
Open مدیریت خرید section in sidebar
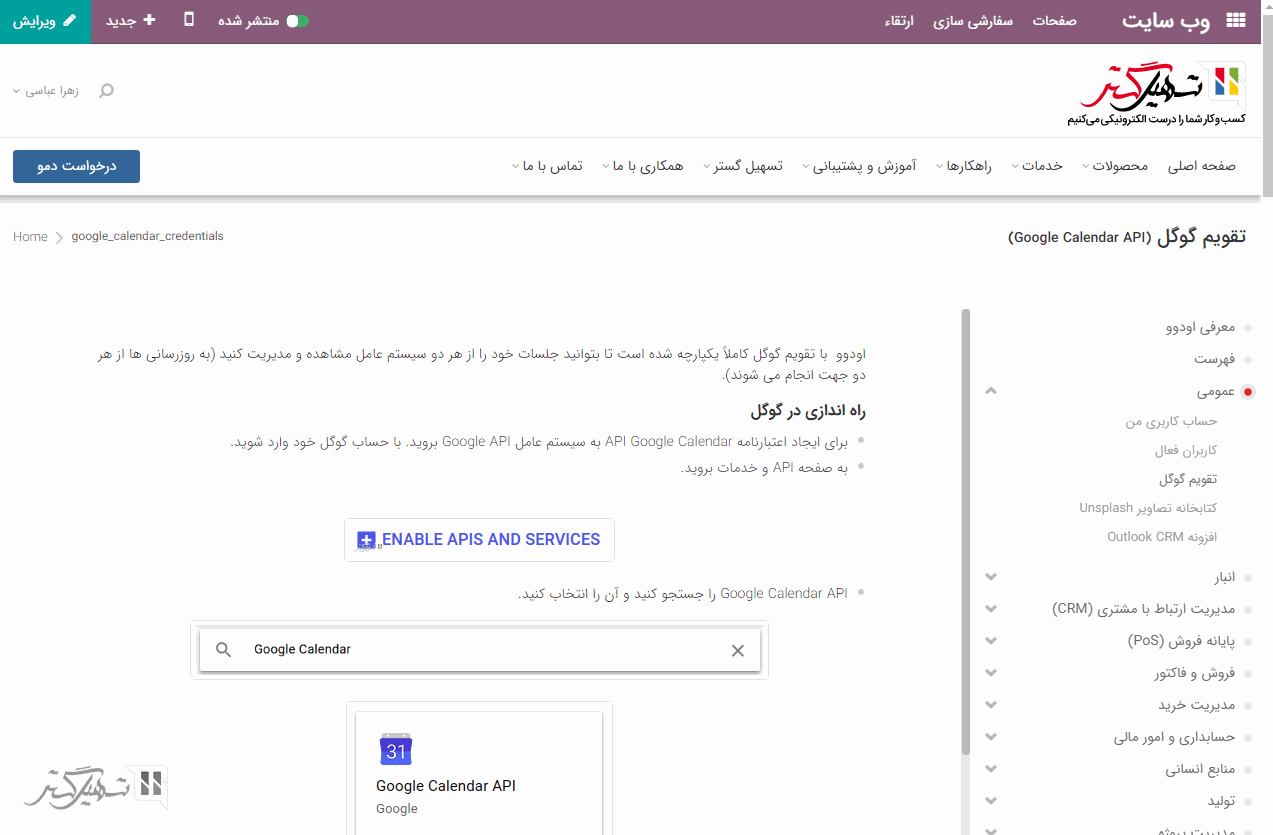tap(1197, 705)
